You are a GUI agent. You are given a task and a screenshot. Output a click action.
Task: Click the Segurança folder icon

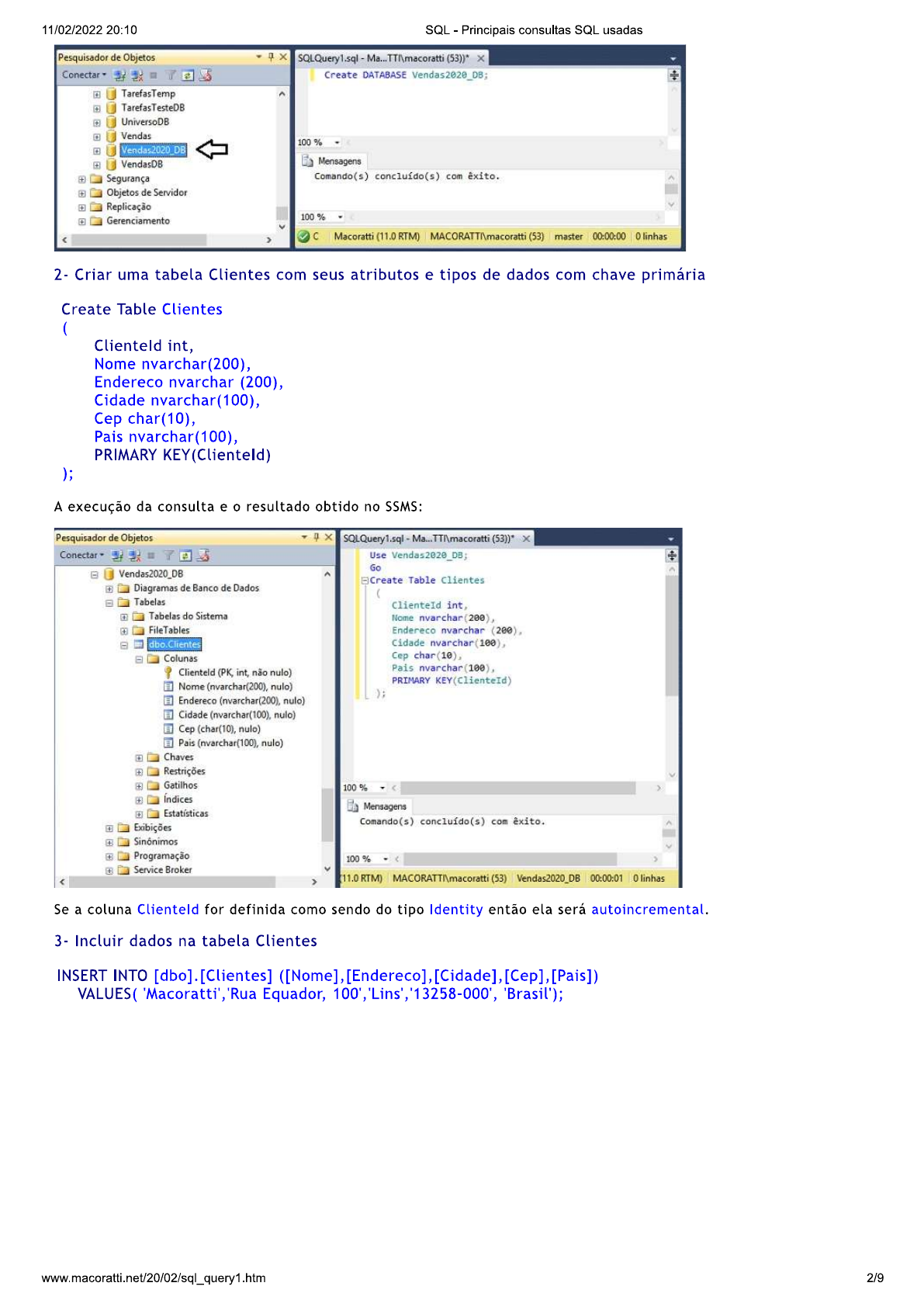(96, 179)
